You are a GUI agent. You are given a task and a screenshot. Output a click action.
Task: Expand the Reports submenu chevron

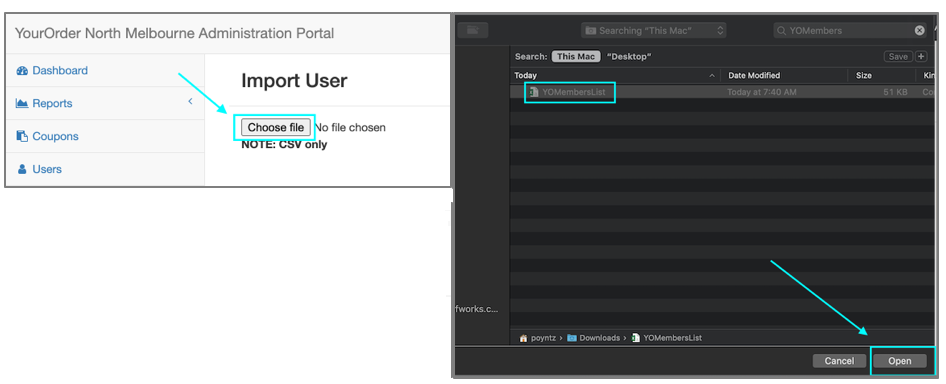[190, 101]
